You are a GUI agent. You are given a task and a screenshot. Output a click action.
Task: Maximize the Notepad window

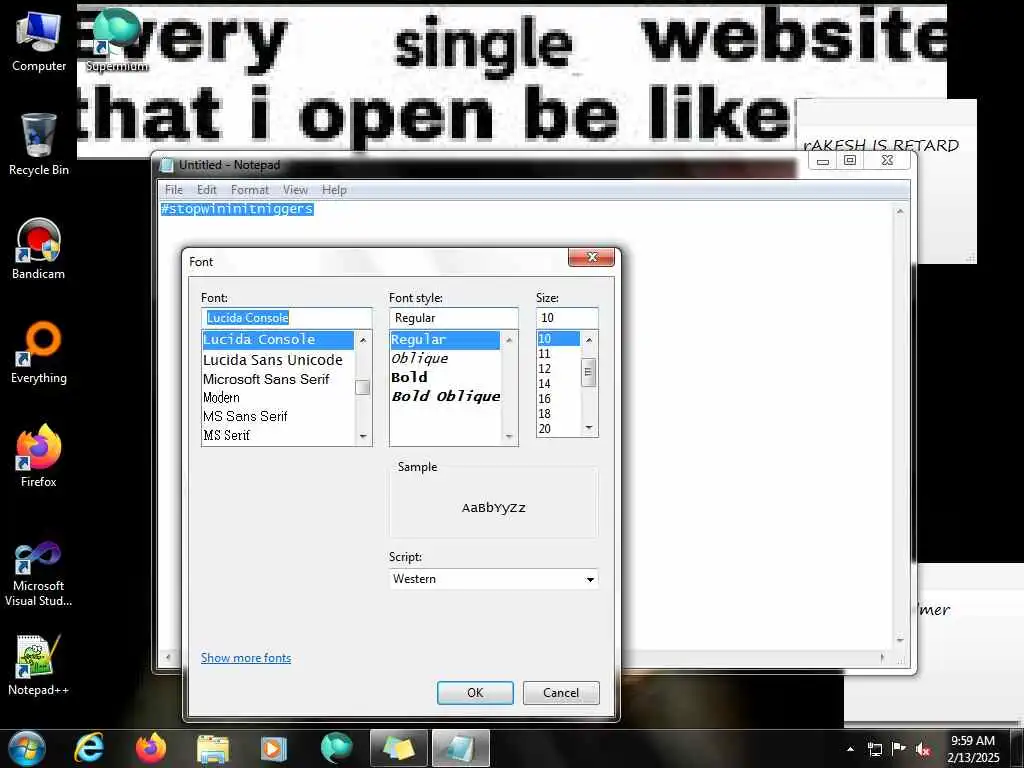(x=850, y=161)
